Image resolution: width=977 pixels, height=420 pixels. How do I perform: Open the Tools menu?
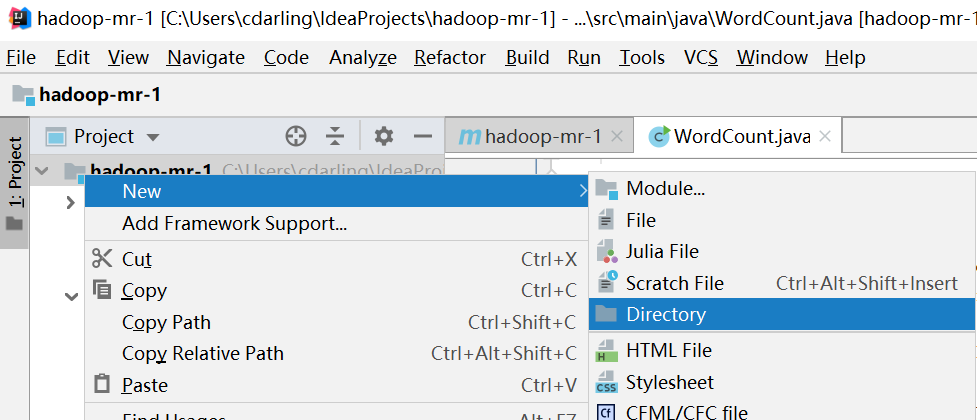pyautogui.click(x=642, y=57)
